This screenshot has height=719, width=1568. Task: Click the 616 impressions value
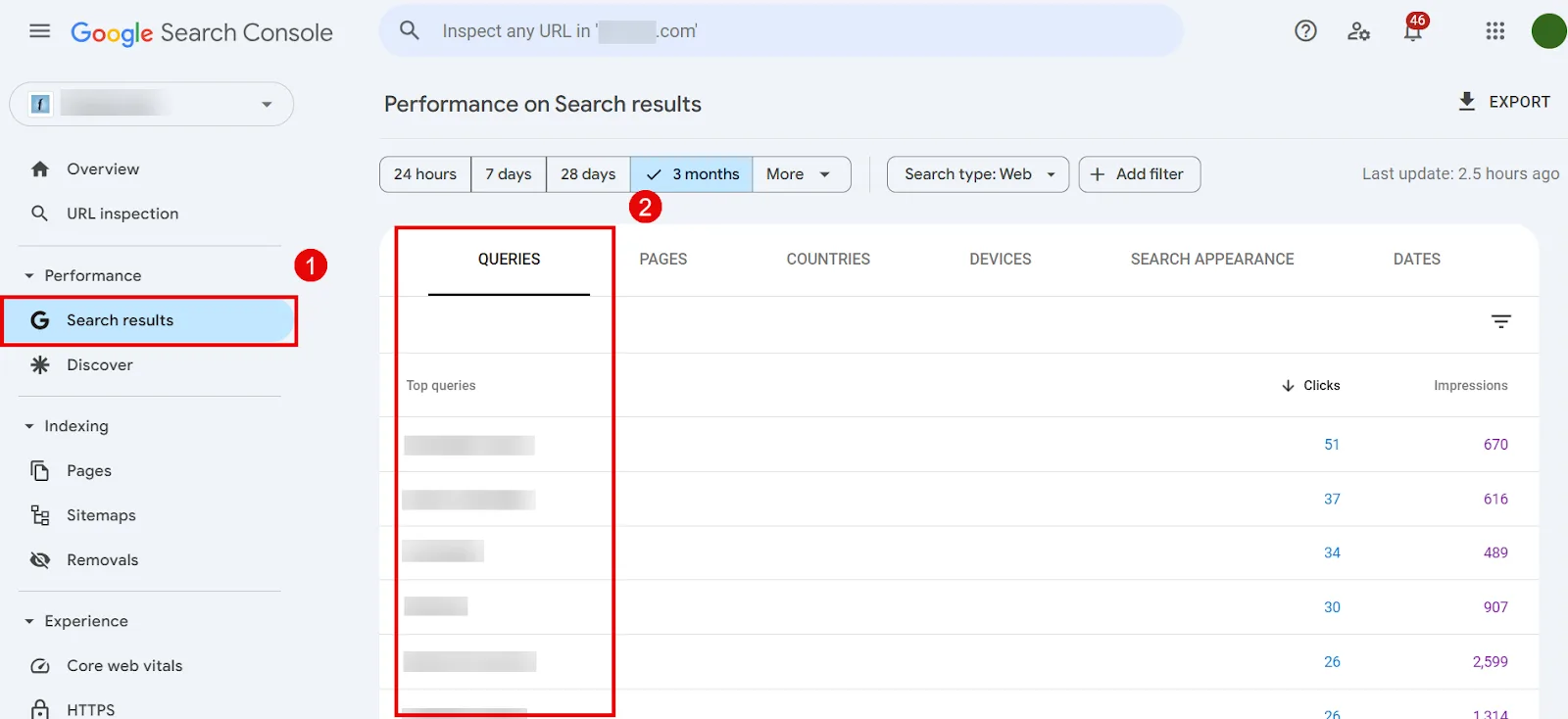coord(1495,500)
